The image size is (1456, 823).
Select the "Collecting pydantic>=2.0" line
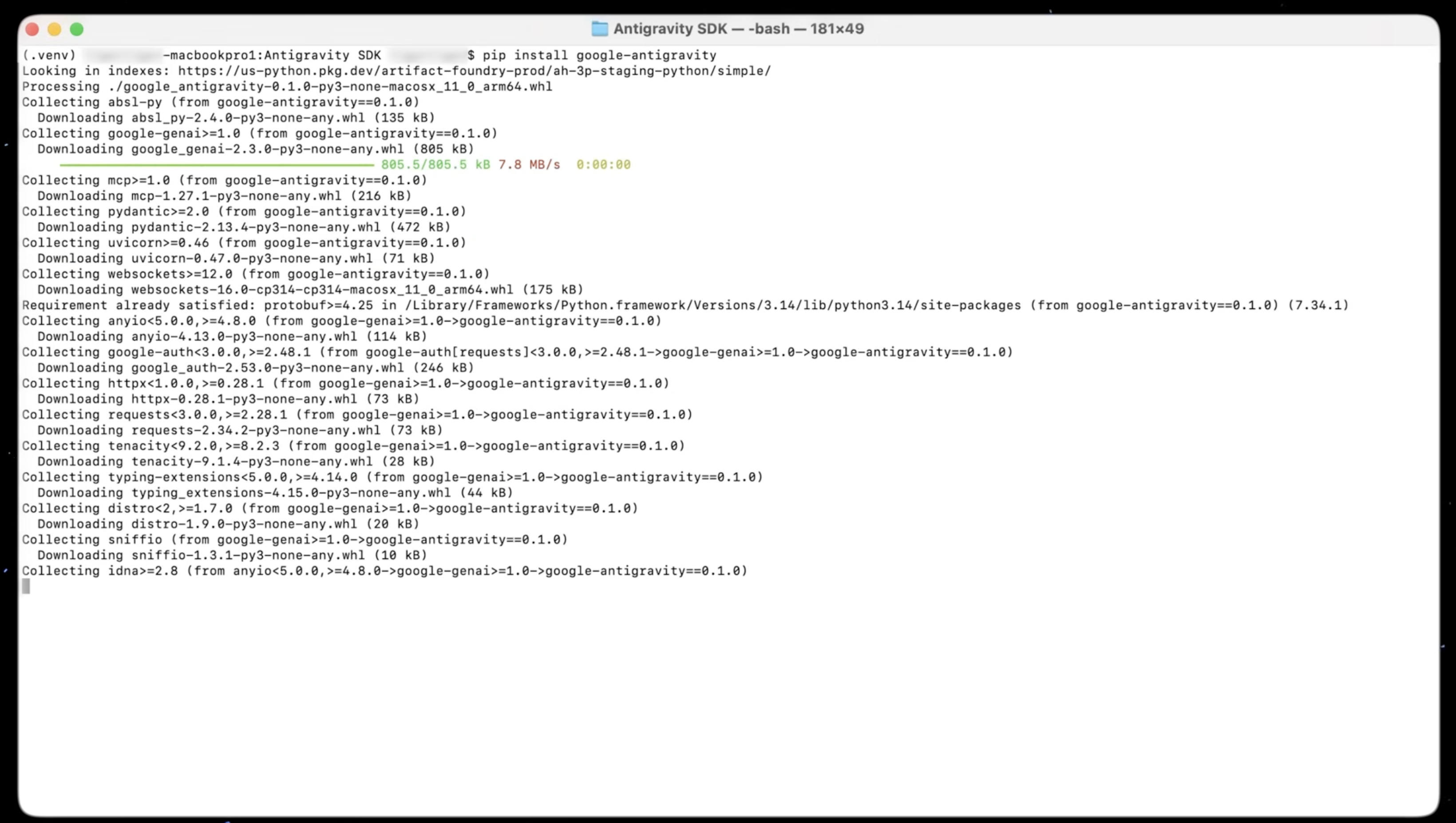coord(244,211)
